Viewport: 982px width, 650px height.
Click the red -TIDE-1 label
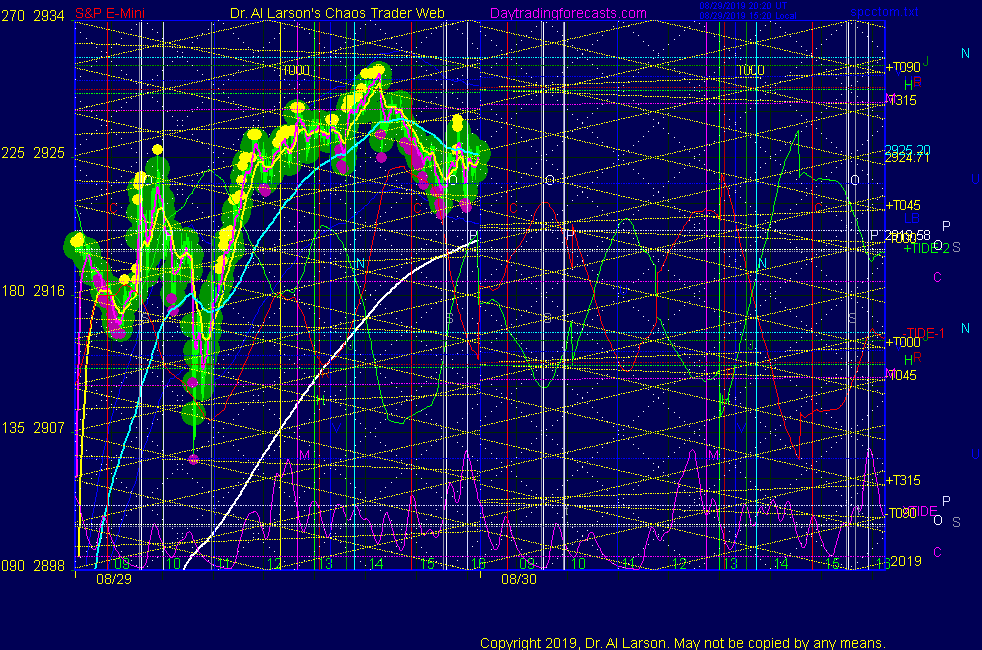(x=924, y=333)
